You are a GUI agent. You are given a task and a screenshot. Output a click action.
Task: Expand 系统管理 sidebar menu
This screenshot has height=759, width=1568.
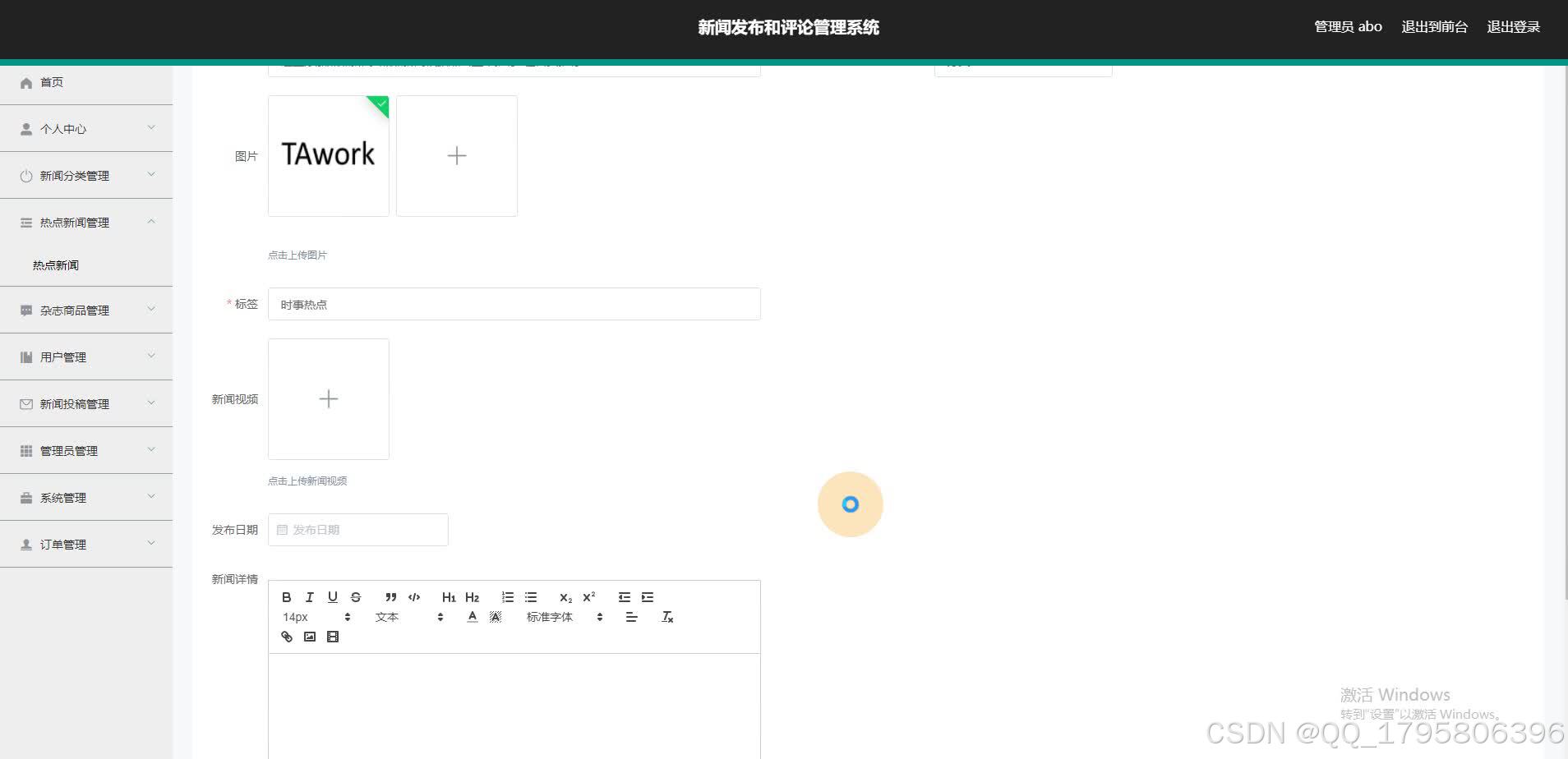pyautogui.click(x=86, y=498)
